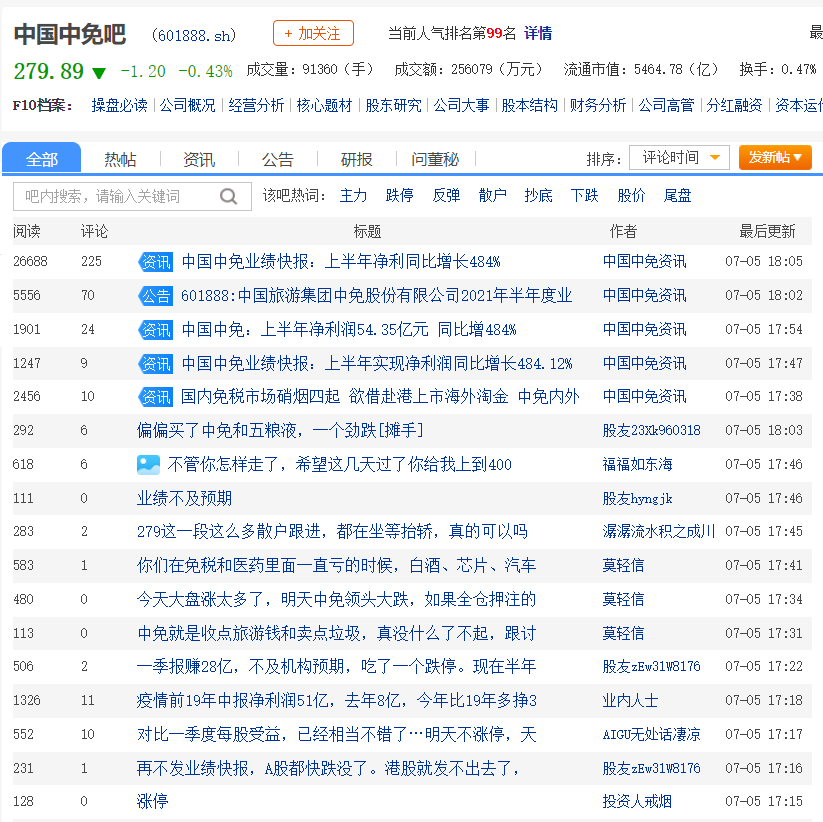Click hot word 散户
This screenshot has height=822, width=823.
coord(492,196)
